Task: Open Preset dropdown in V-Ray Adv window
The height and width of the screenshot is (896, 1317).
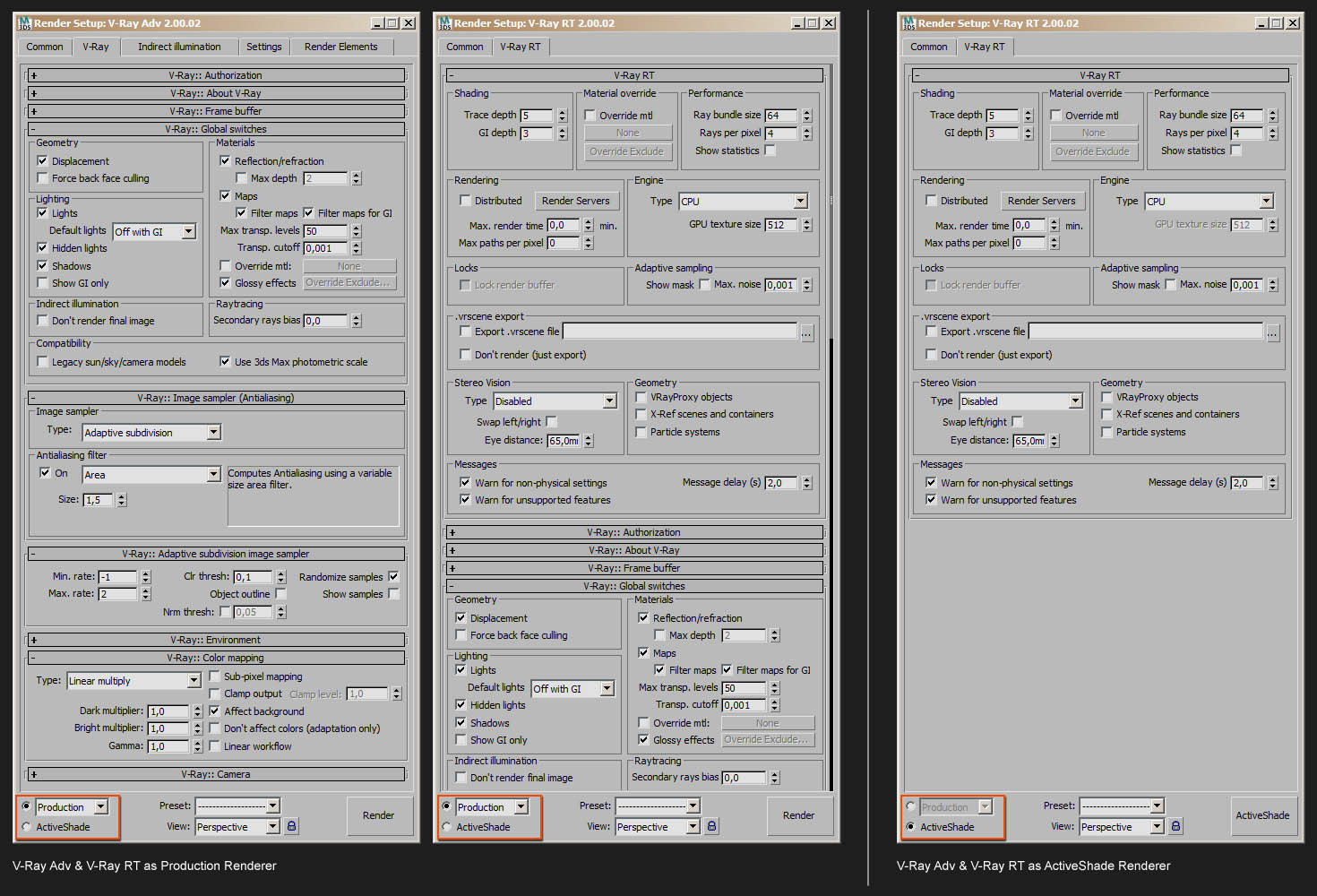Action: (x=237, y=806)
